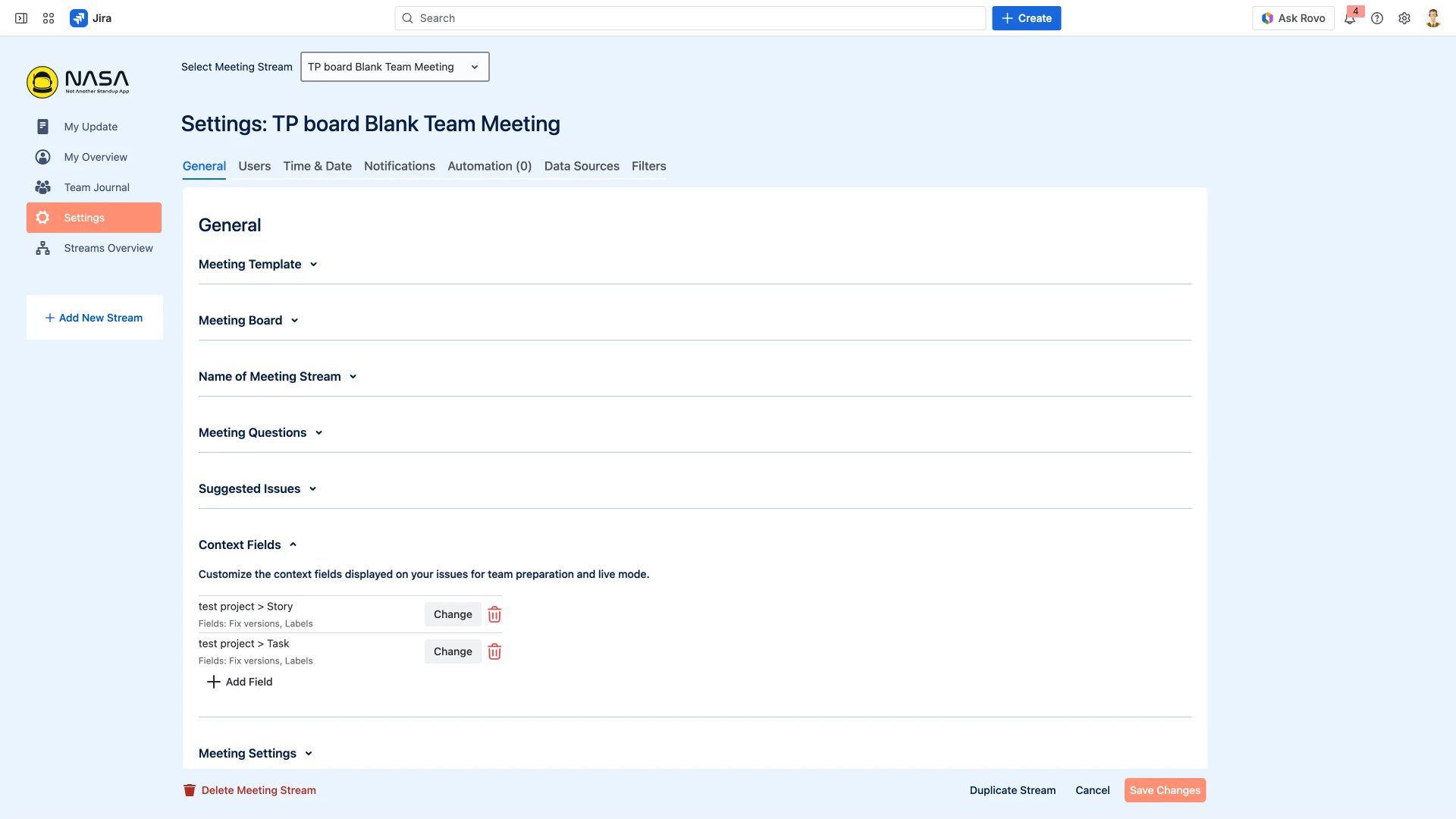This screenshot has width=1456, height=819.
Task: Open the Jira notifications bell
Action: point(1350,17)
